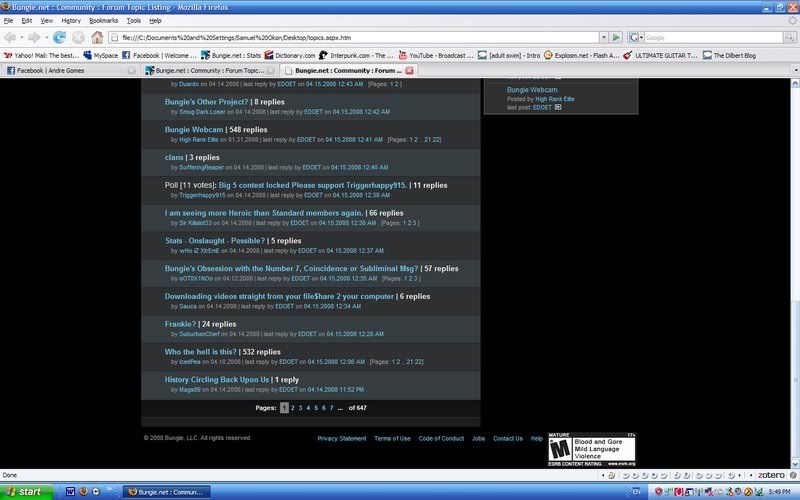Close the active Bungie.net tab
The image size is (800, 500).
point(409,71)
